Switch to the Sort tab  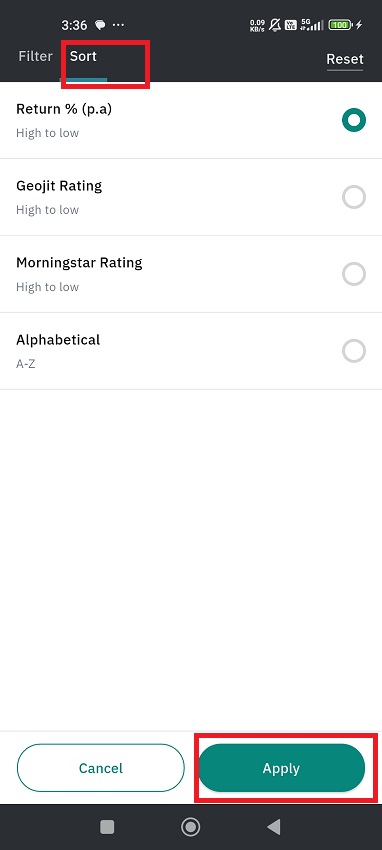tap(83, 56)
